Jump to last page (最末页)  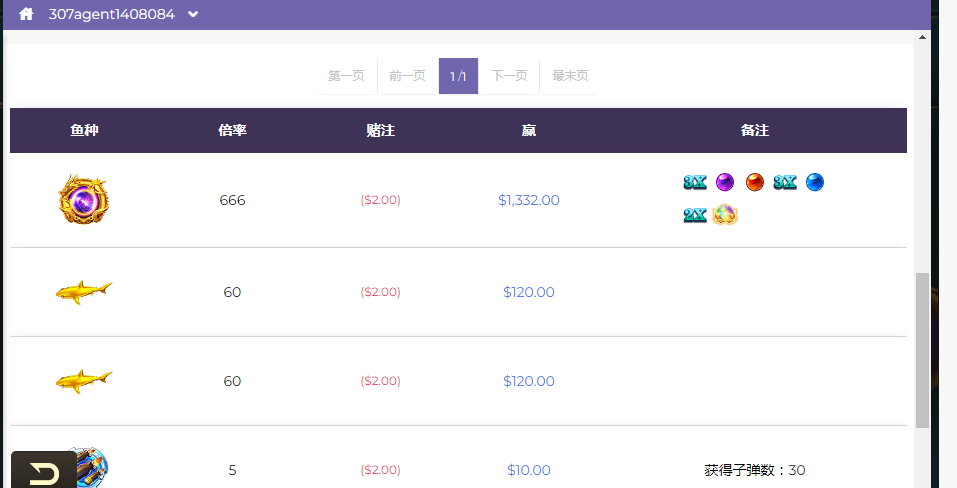pos(570,76)
